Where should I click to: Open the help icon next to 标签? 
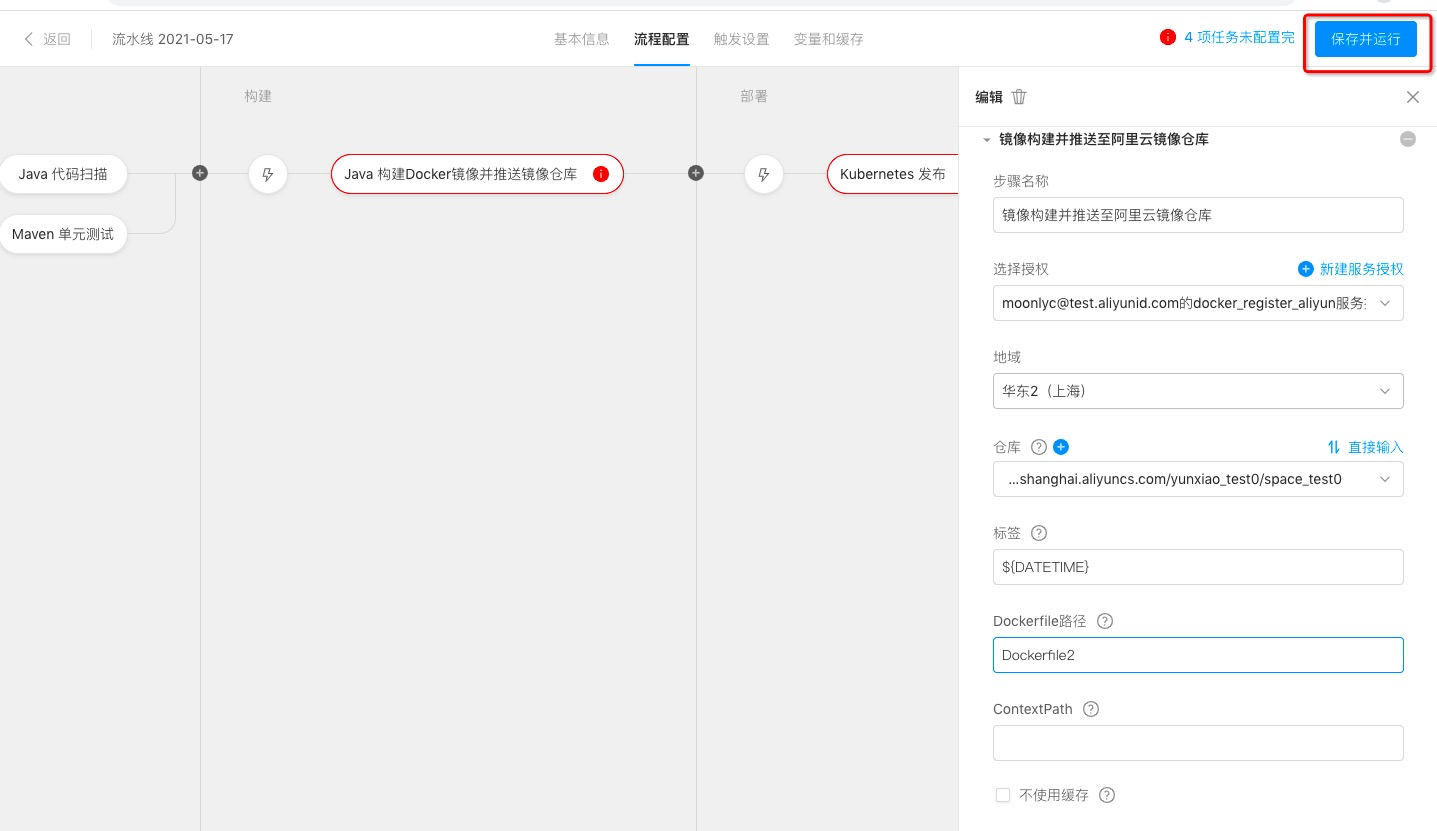pos(1038,533)
